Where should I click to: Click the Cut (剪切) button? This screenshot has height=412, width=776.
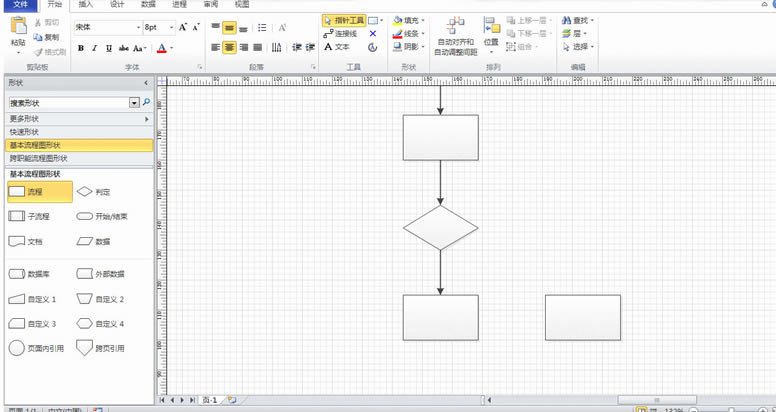[x=46, y=22]
